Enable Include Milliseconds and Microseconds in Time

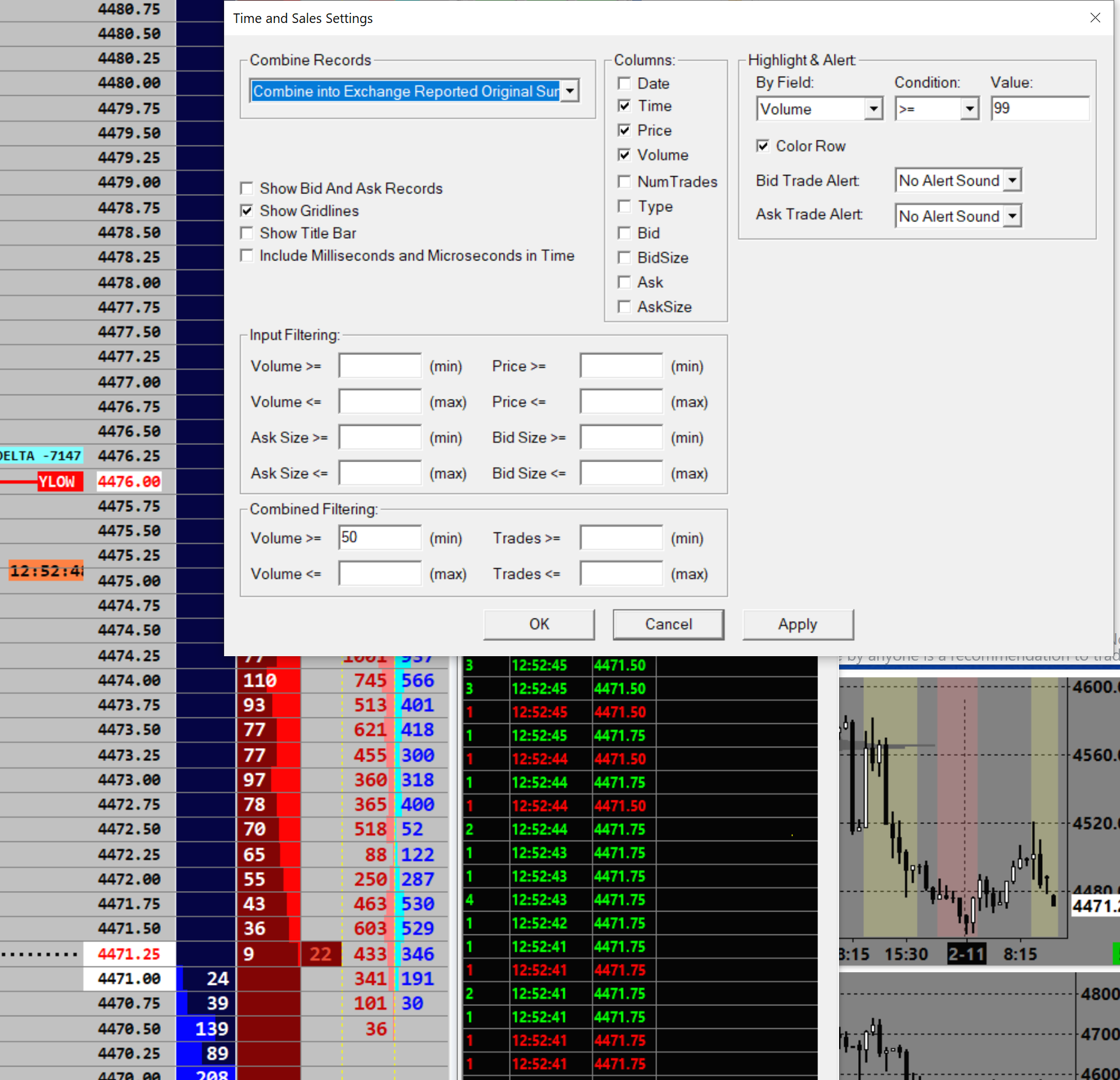pos(246,255)
